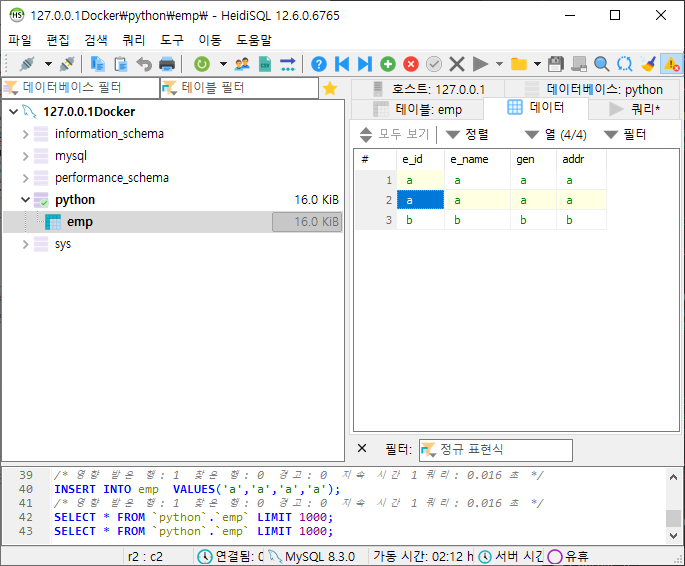Switch to the 호스트: 127.0.0.1 tab
This screenshot has width=685, height=566.
tap(428, 89)
